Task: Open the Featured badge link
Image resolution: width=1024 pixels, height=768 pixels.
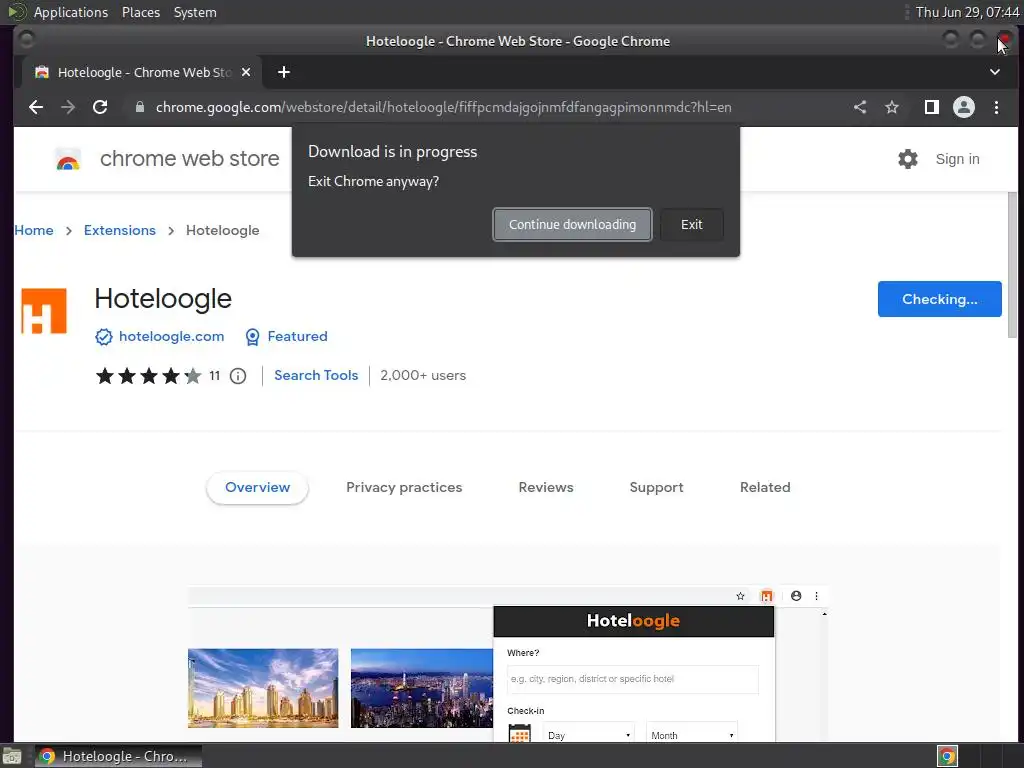Action: point(297,336)
